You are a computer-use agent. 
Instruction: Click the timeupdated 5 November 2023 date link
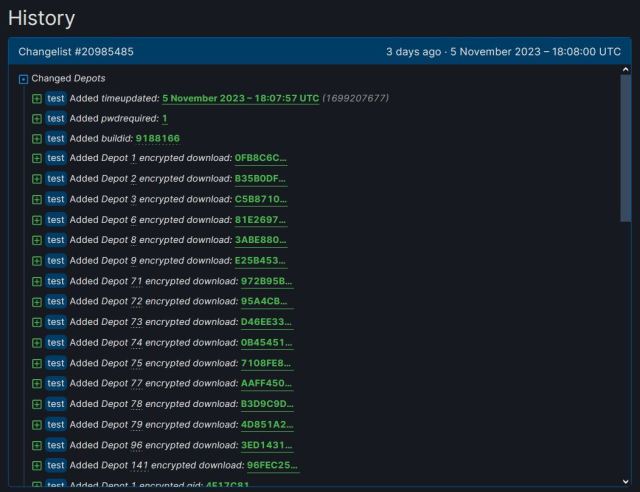click(x=240, y=98)
